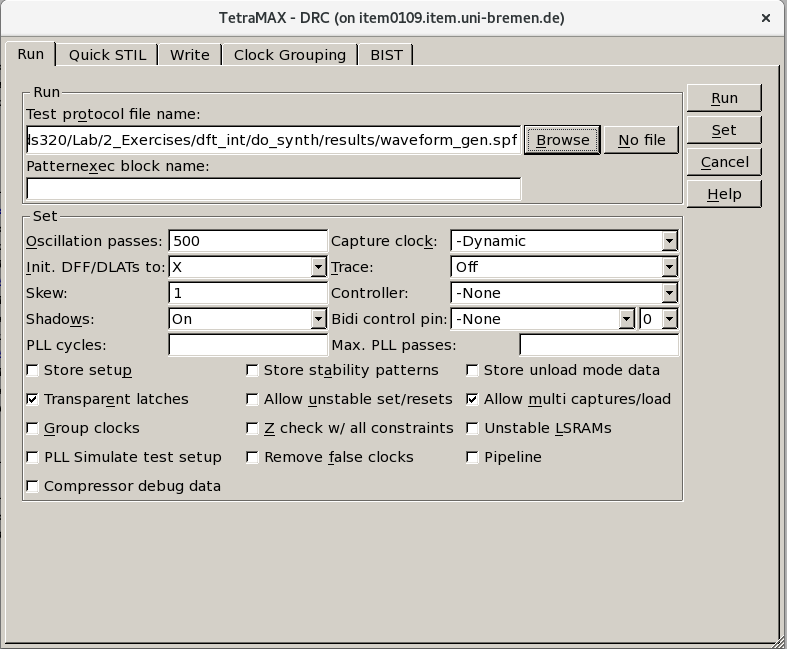The height and width of the screenshot is (649, 787).
Task: Disable Allow multi captures/load
Action: pos(472,400)
